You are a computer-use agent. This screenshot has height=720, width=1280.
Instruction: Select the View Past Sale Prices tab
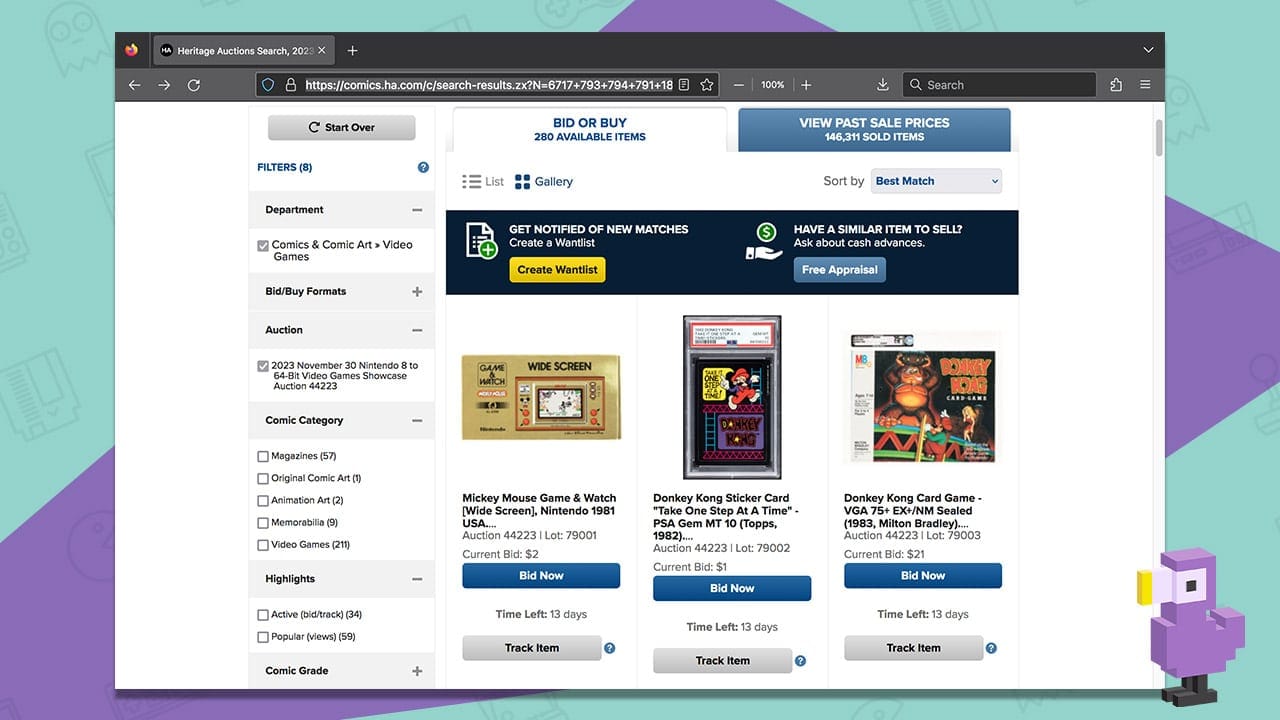[x=874, y=129]
